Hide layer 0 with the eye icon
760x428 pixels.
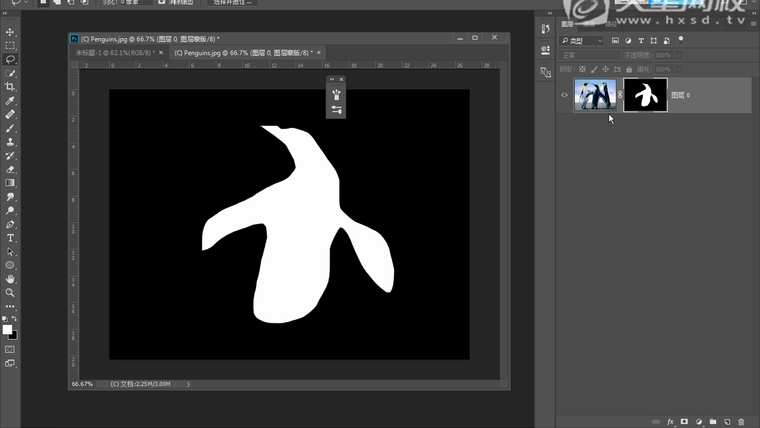(x=565, y=96)
